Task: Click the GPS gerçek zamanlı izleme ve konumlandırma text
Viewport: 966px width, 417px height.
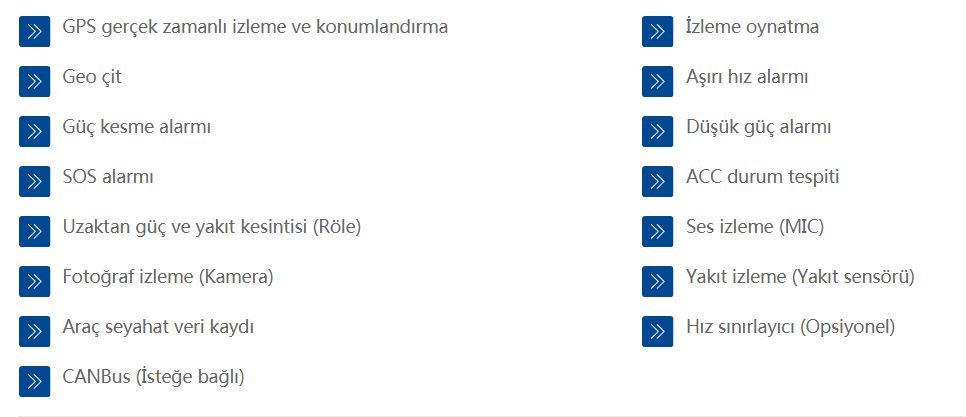Action: tap(255, 27)
